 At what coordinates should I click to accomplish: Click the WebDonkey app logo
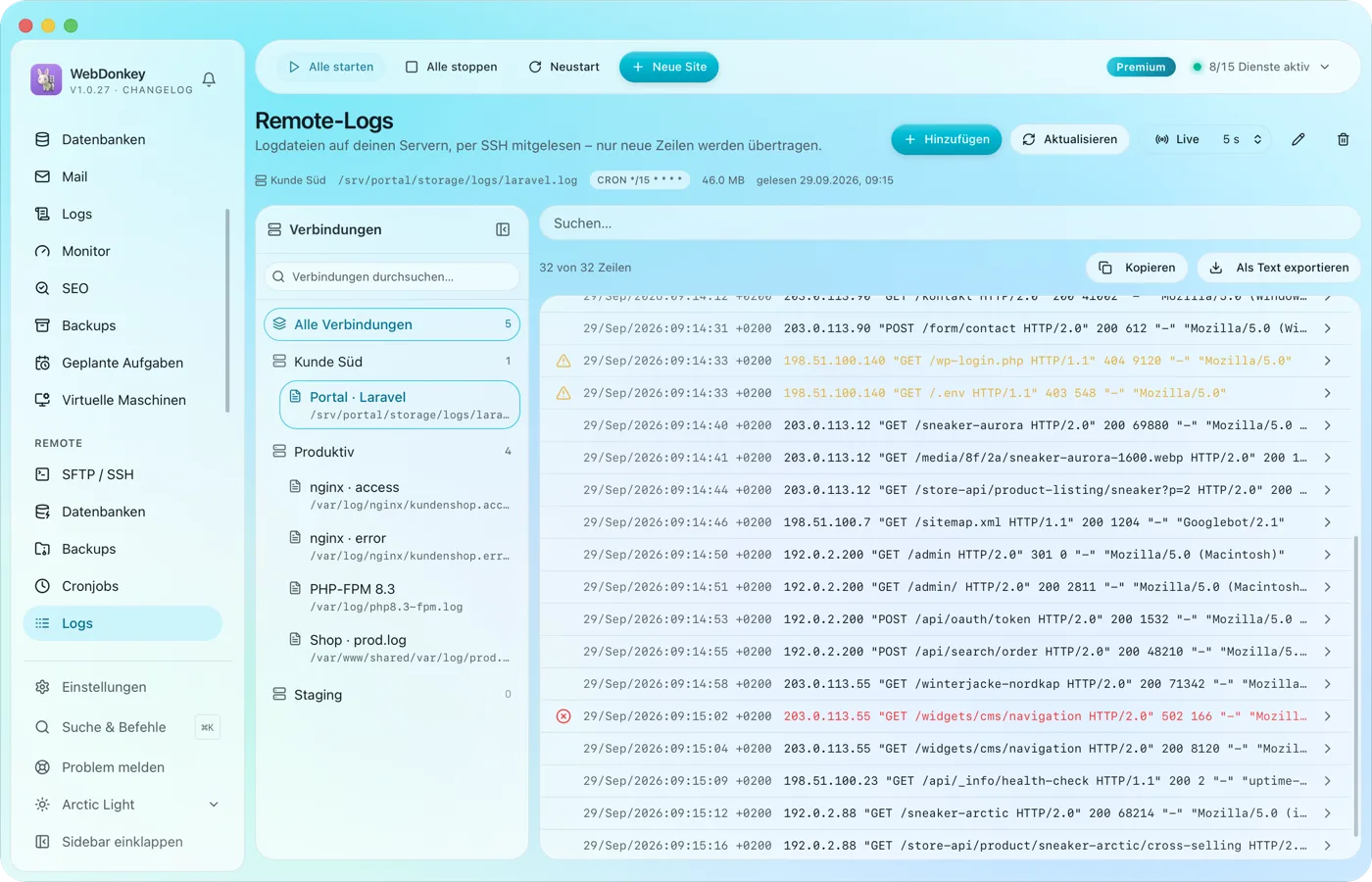[46, 79]
